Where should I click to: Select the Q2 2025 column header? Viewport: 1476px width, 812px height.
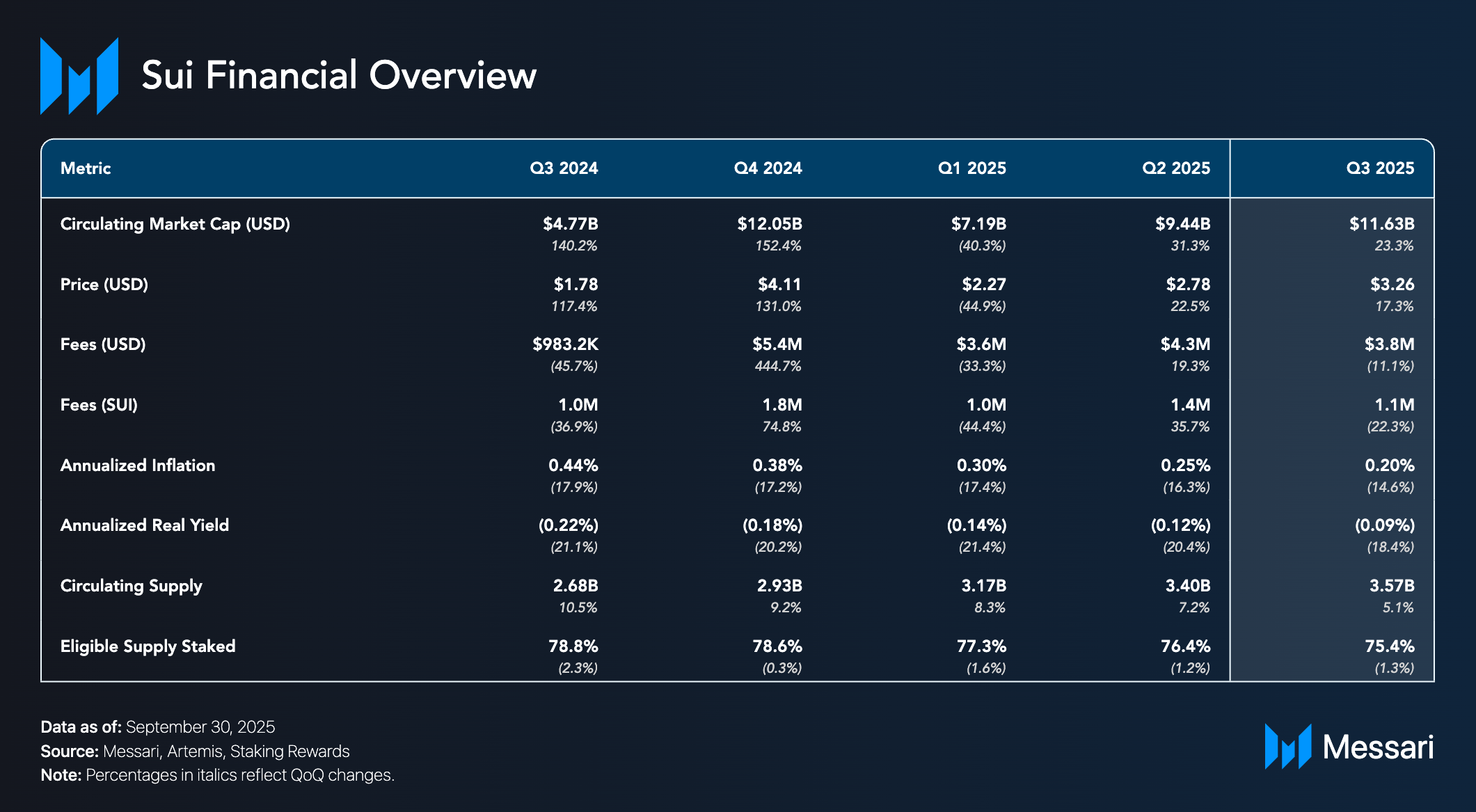click(1175, 168)
